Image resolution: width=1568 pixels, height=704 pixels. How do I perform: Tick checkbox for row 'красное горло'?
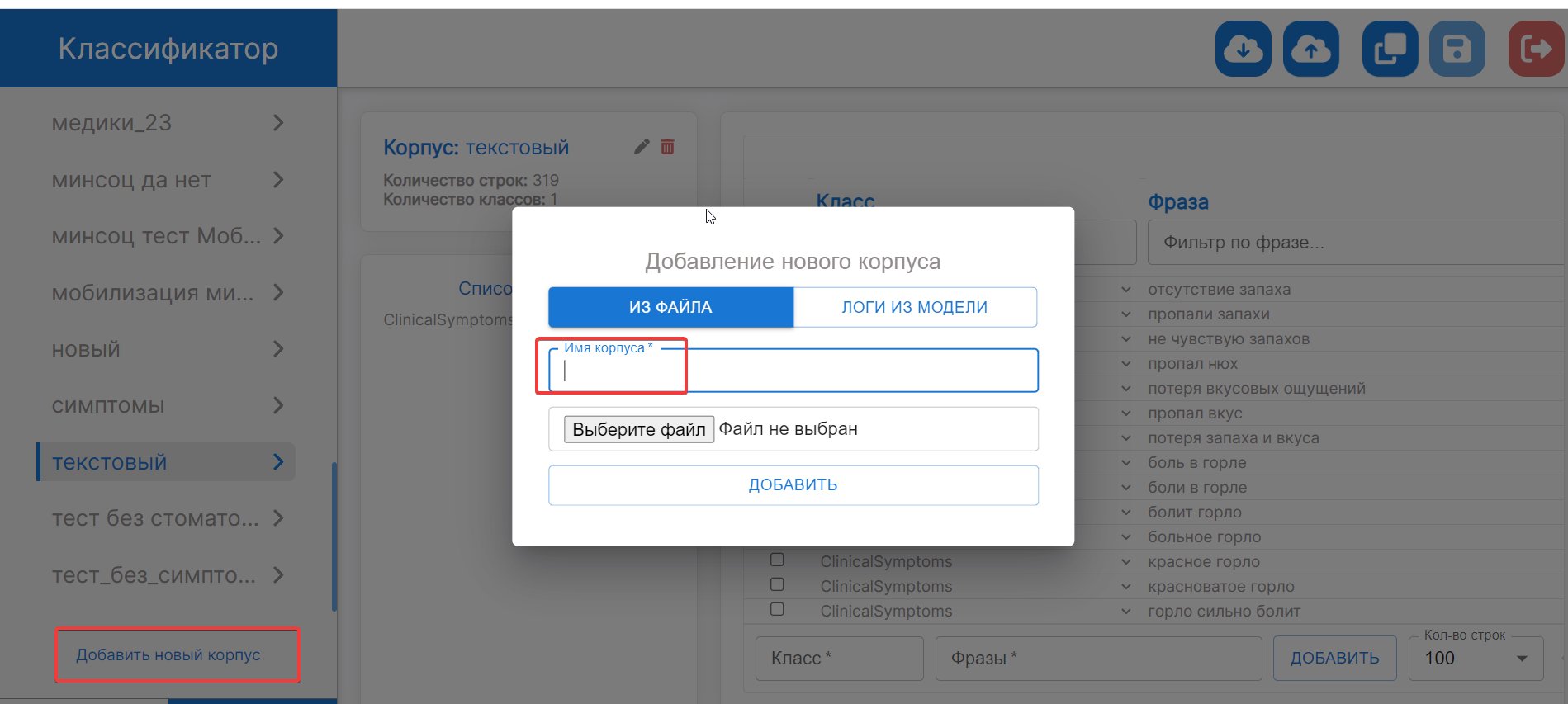point(777,560)
